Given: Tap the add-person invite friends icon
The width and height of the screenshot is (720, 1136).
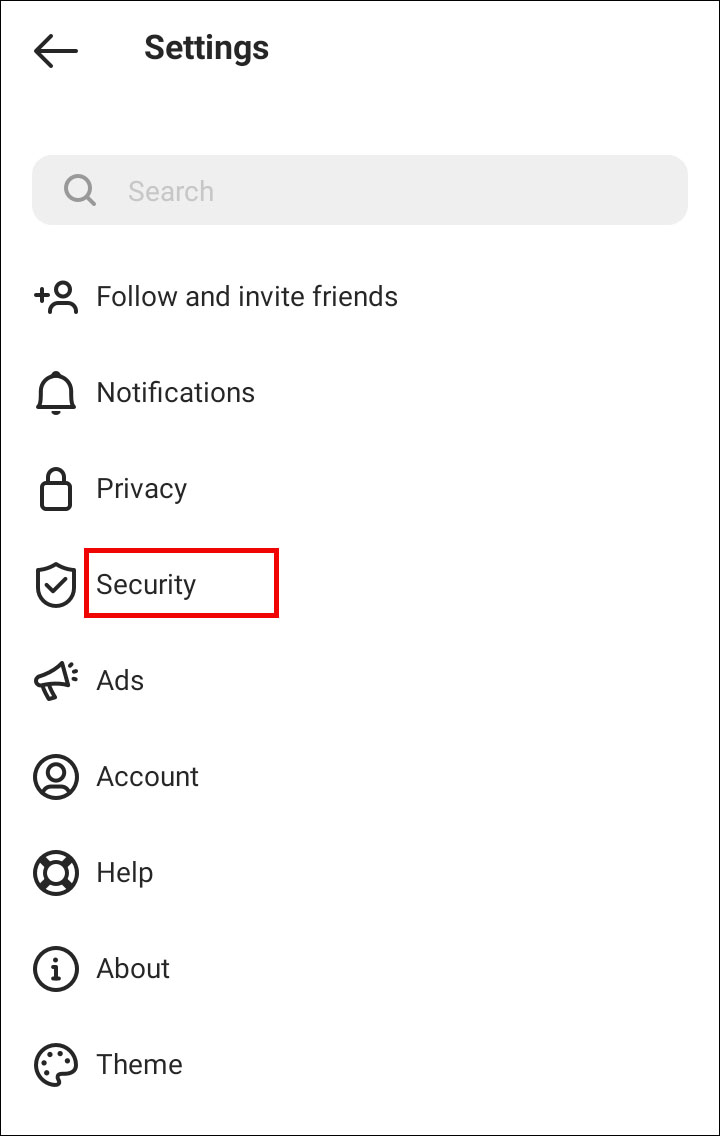Looking at the screenshot, I should pos(56,297).
